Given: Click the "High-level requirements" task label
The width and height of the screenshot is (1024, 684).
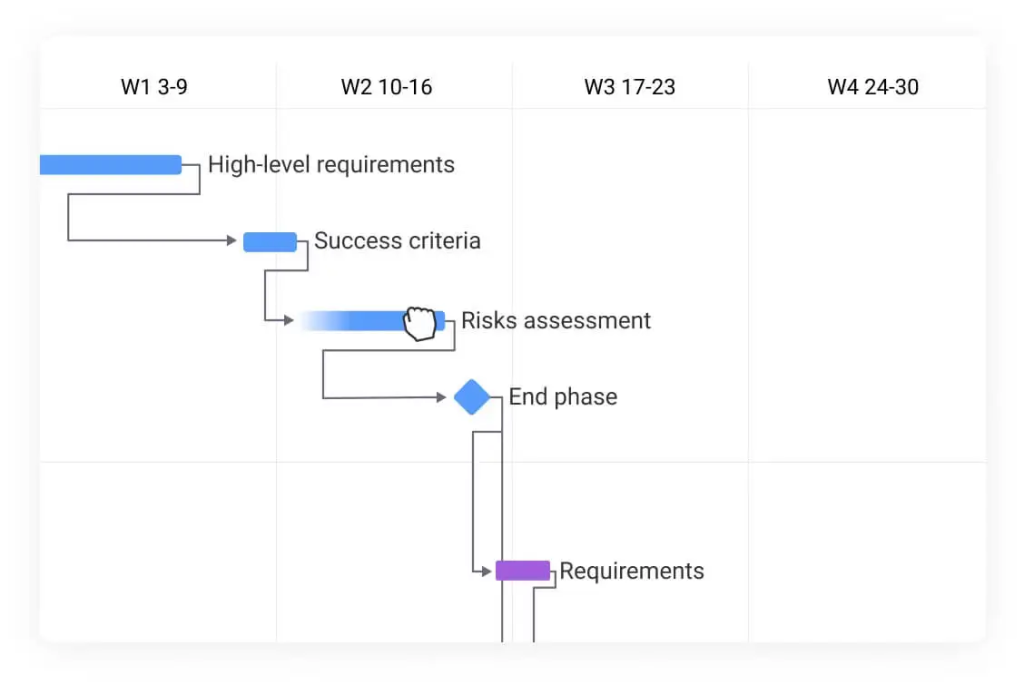Looking at the screenshot, I should point(331,165).
